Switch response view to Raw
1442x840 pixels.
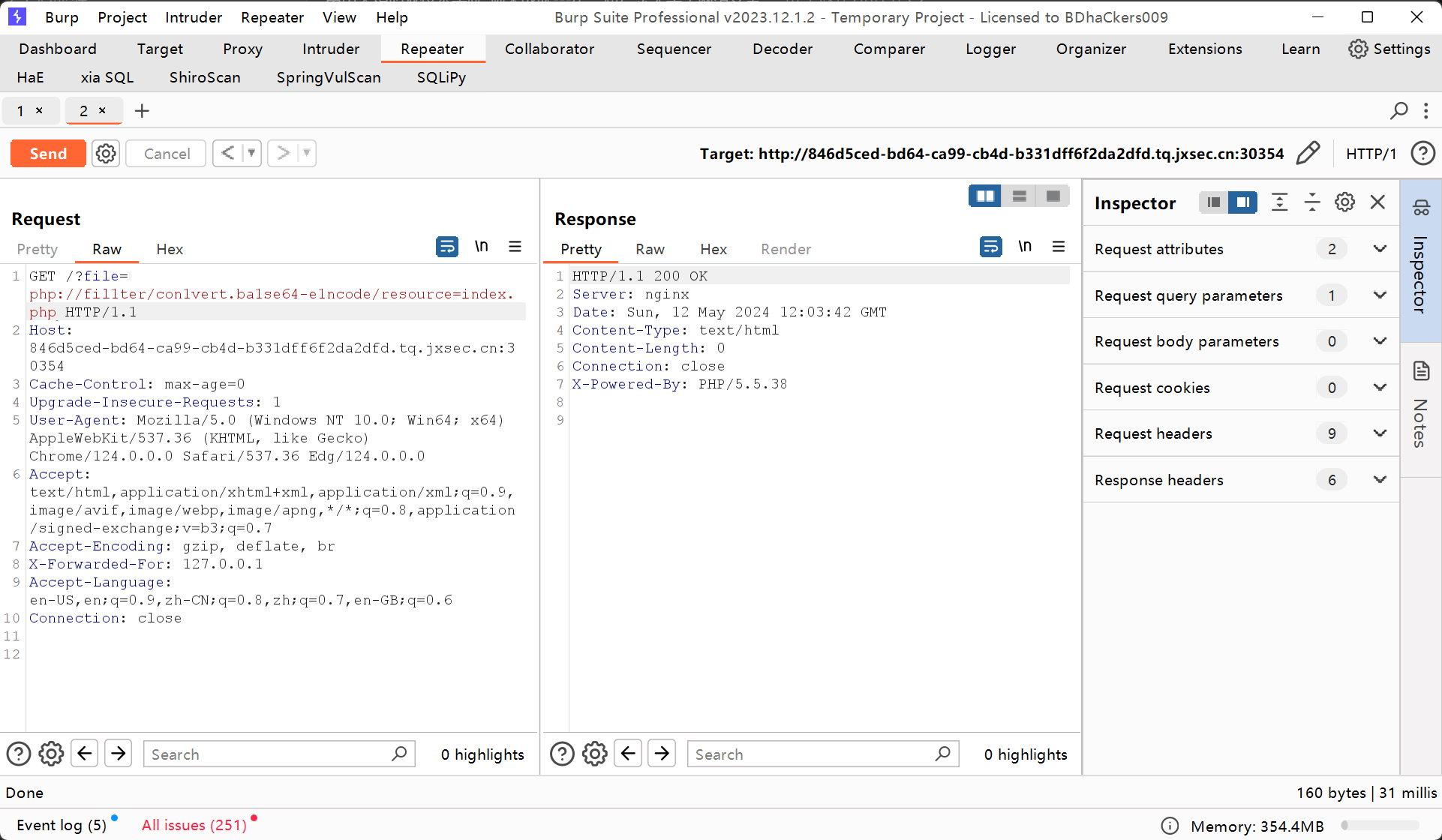[x=650, y=249]
